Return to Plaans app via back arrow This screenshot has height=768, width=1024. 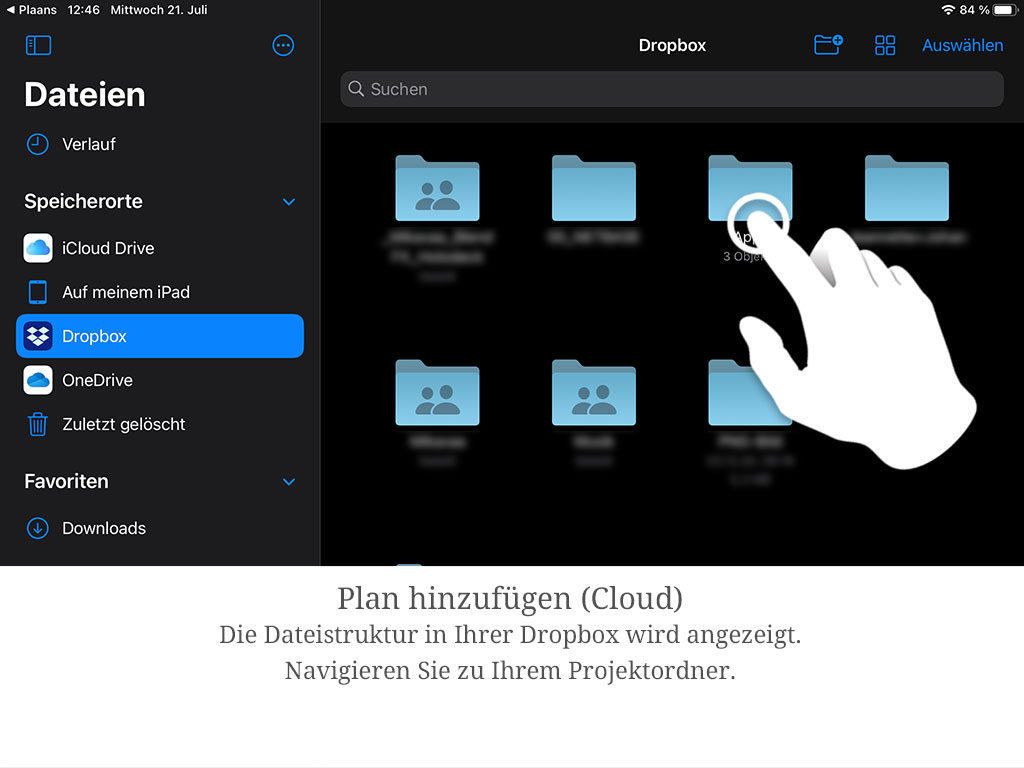click(31, 10)
